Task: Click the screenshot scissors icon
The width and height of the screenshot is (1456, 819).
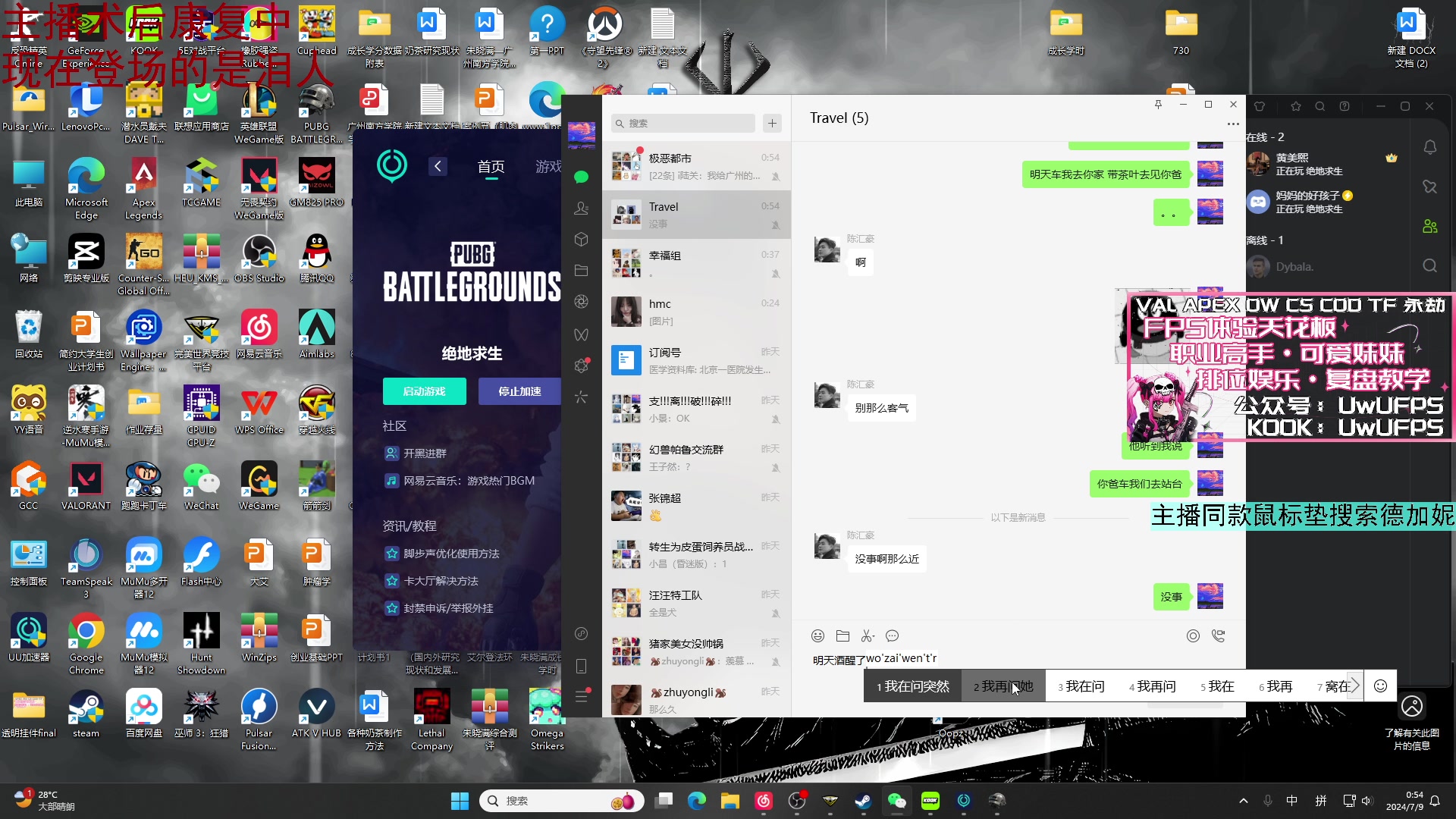Action: [866, 635]
